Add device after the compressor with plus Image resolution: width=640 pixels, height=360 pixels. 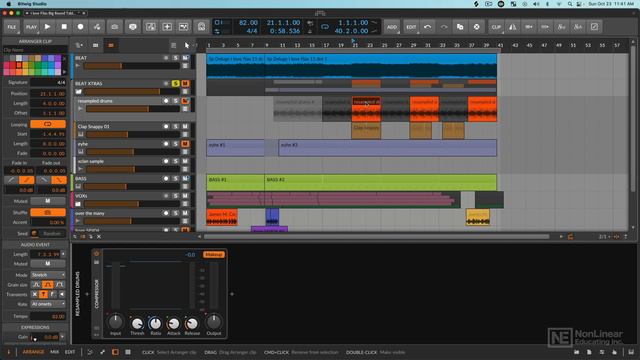click(x=232, y=294)
